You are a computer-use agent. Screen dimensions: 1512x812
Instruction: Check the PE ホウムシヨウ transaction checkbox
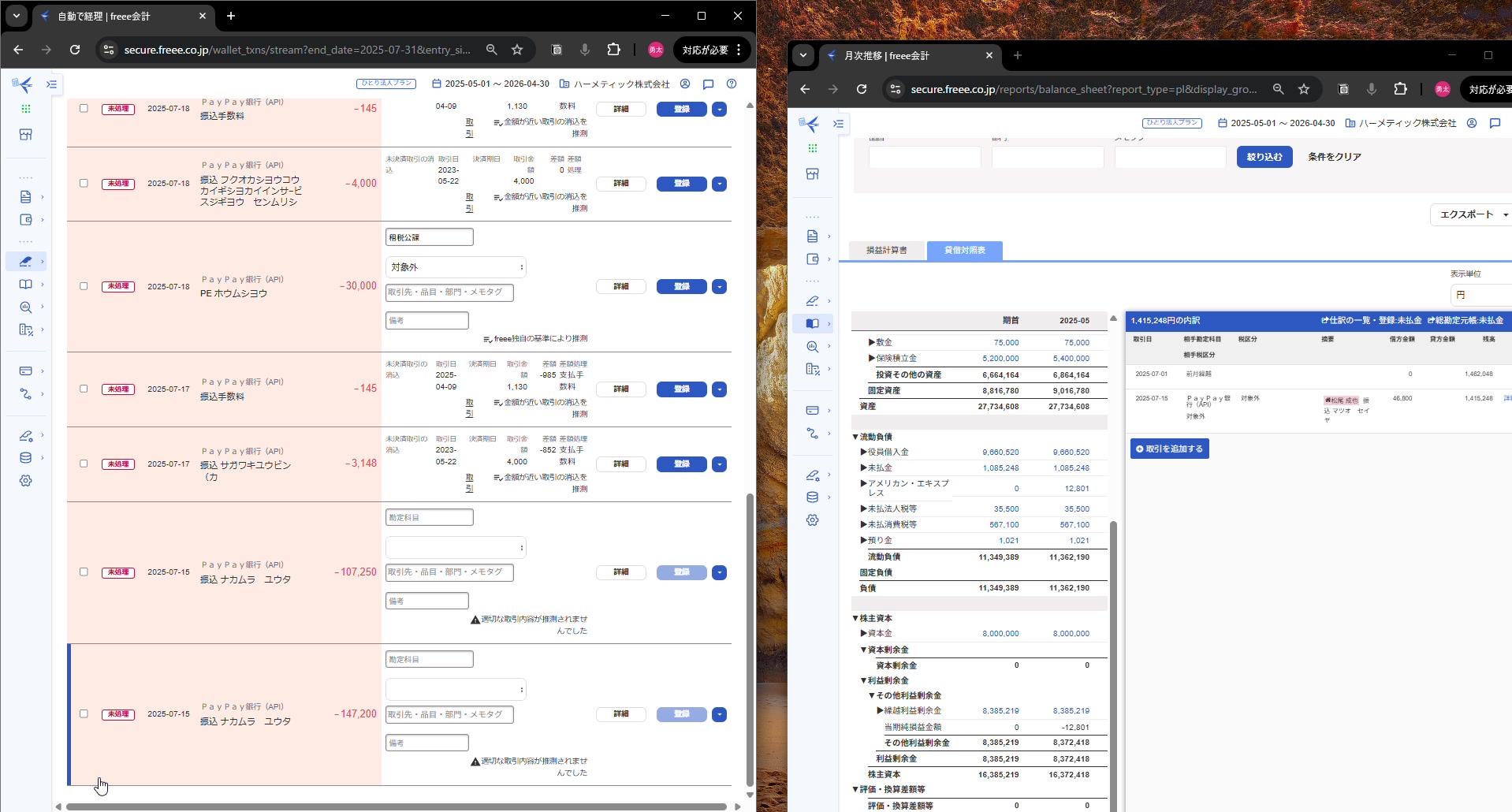coord(84,286)
